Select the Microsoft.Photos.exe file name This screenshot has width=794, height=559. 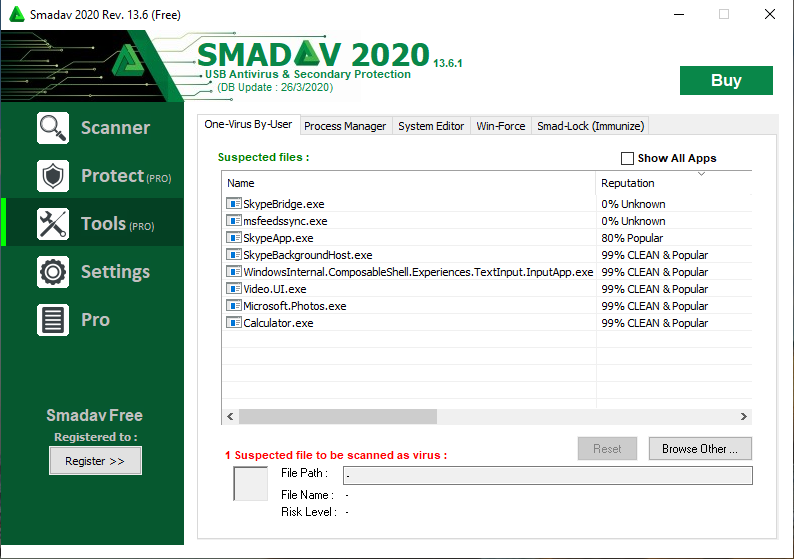(x=295, y=306)
